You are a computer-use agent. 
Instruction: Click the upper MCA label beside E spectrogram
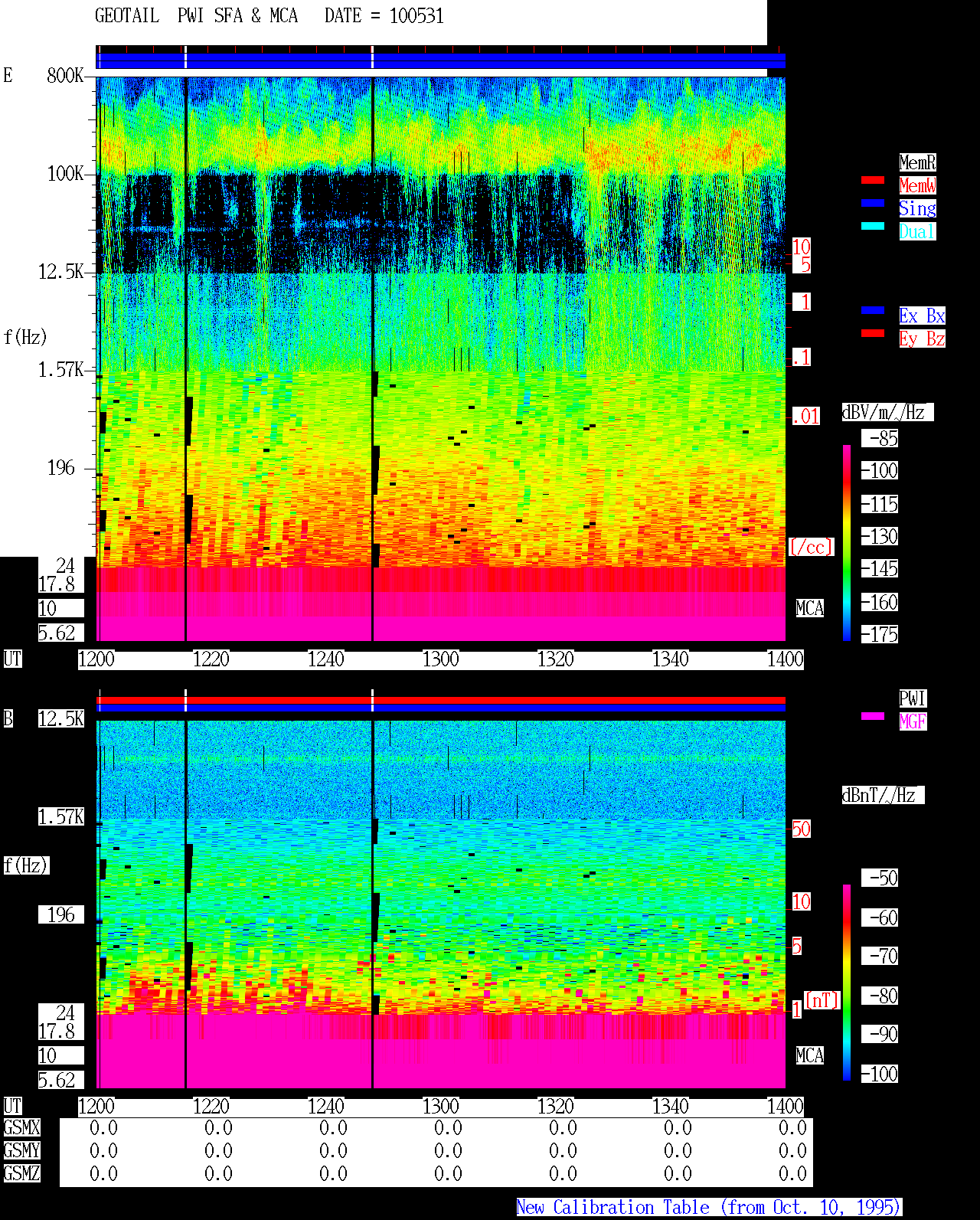pyautogui.click(x=810, y=609)
